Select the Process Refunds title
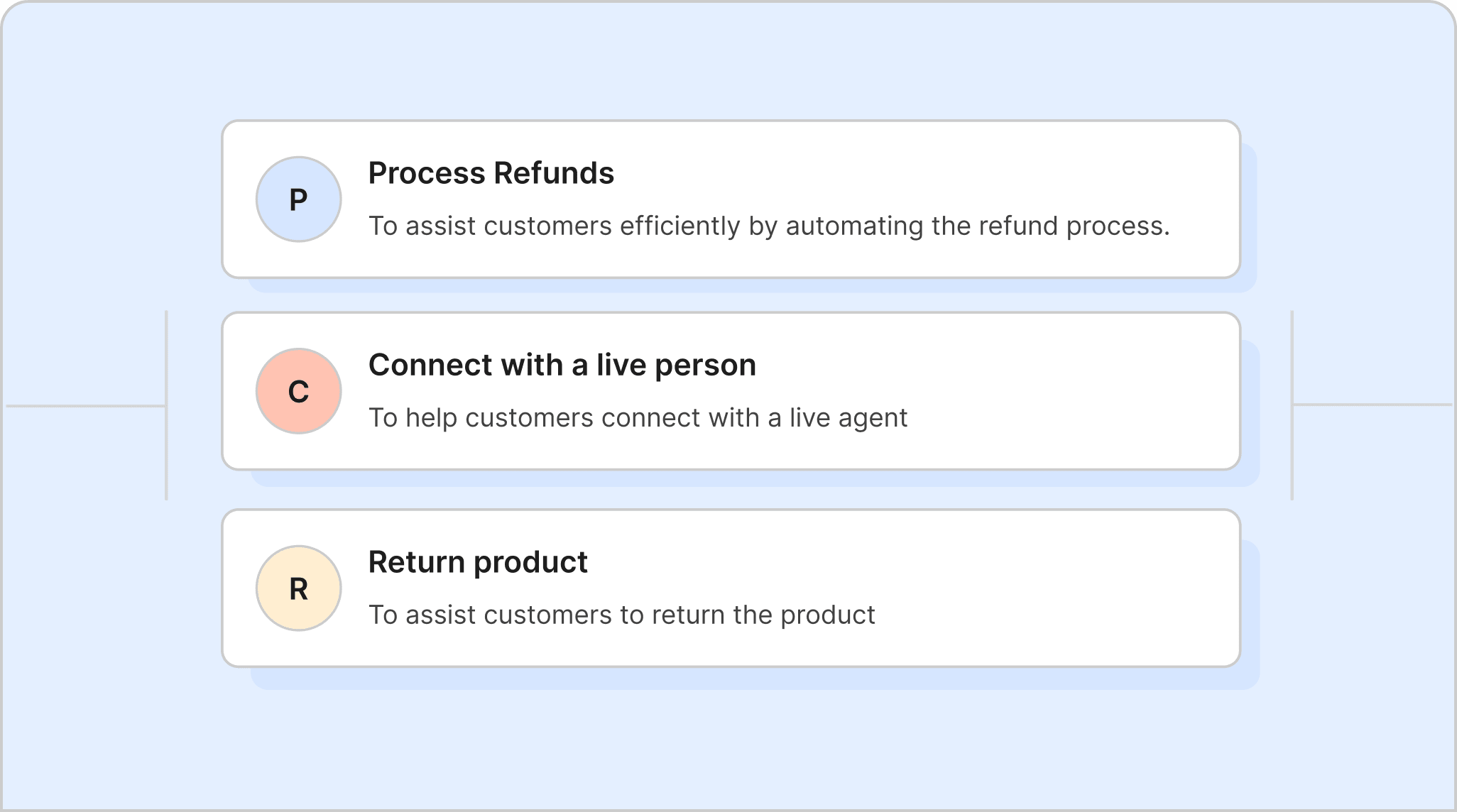The height and width of the screenshot is (812, 1457). [491, 173]
